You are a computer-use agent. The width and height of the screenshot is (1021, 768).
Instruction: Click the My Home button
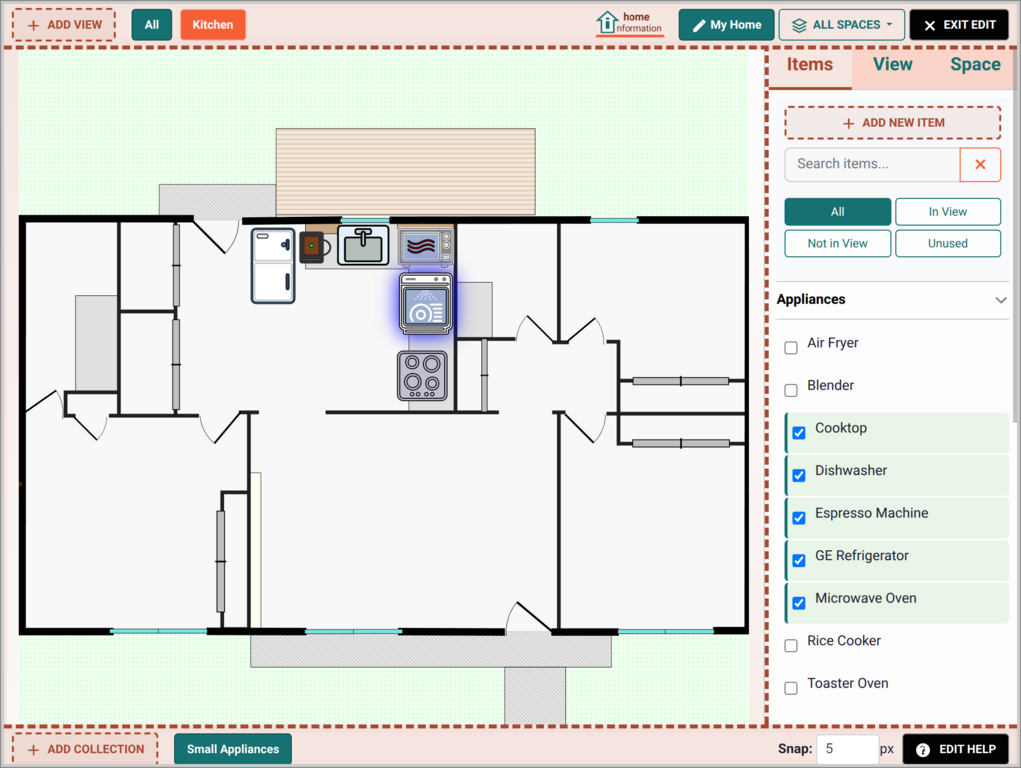(727, 25)
